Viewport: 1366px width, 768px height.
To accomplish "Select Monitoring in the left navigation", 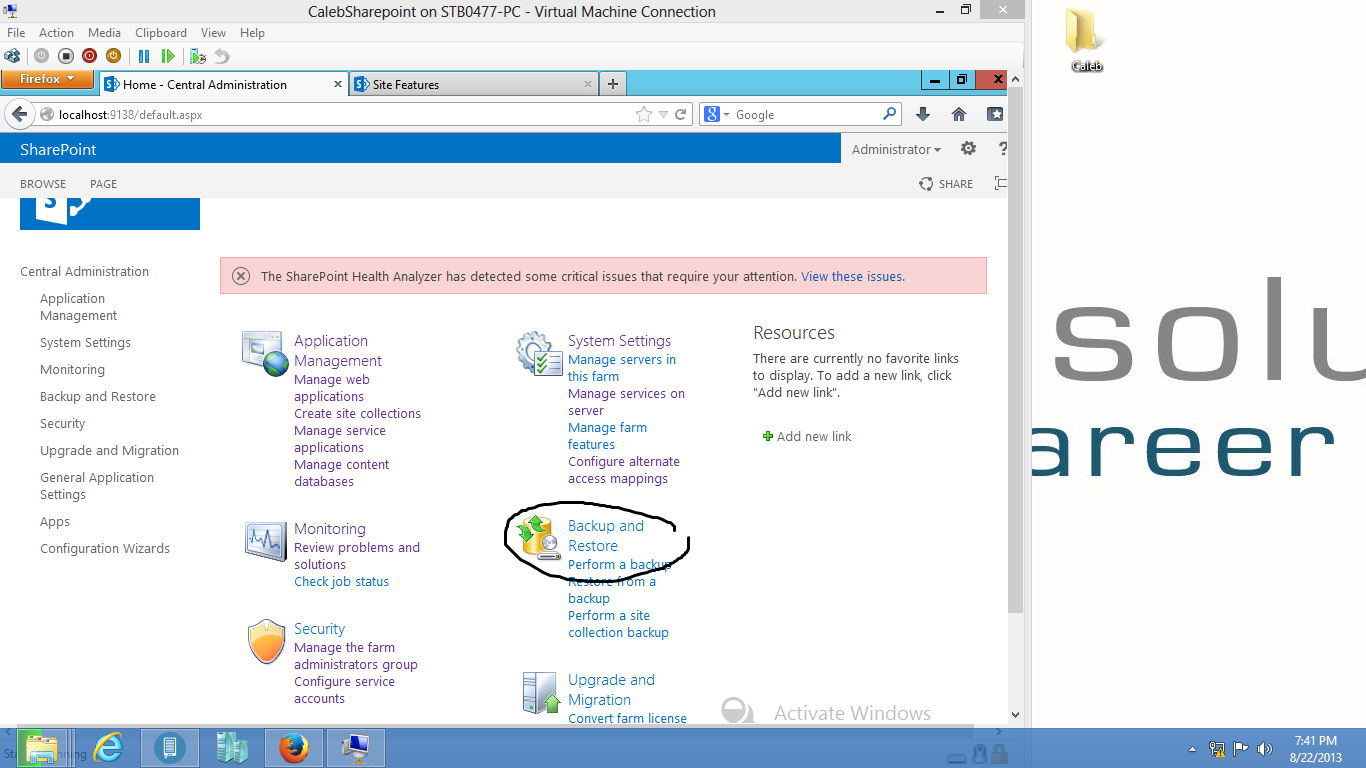I will [72, 370].
